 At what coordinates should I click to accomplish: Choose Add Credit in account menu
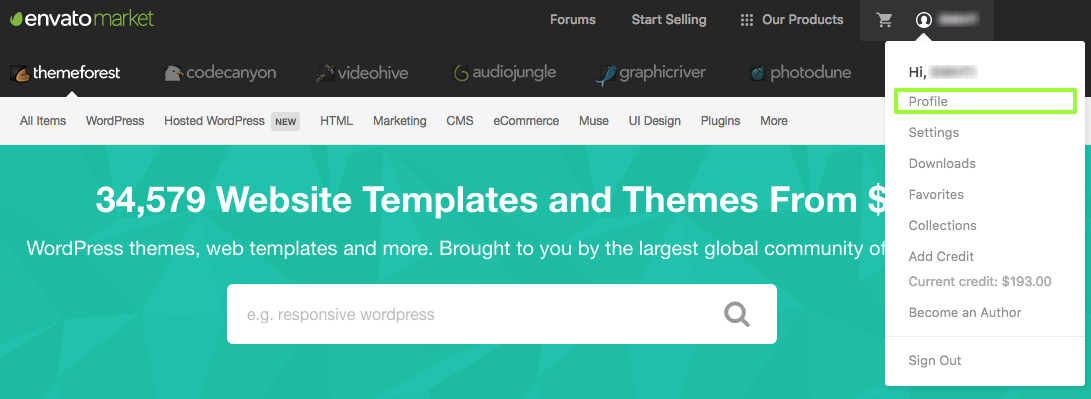pos(941,257)
